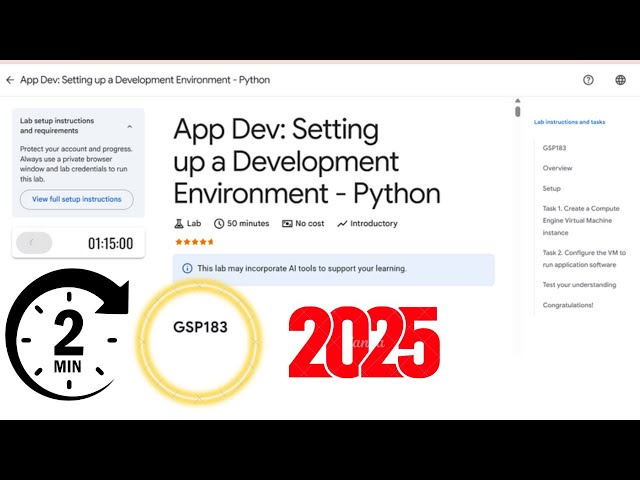This screenshot has width=640, height=480.
Task: Click the star rating row
Action: 194,242
